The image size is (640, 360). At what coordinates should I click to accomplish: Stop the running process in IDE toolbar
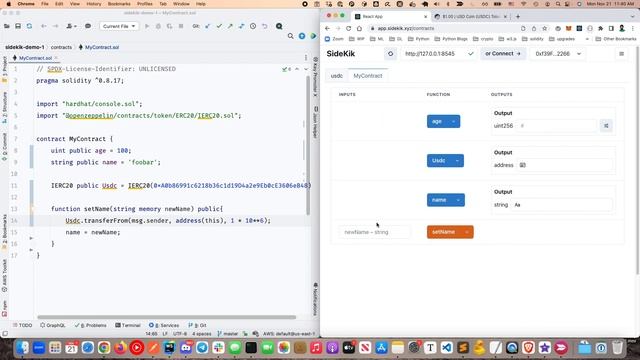click(181, 26)
